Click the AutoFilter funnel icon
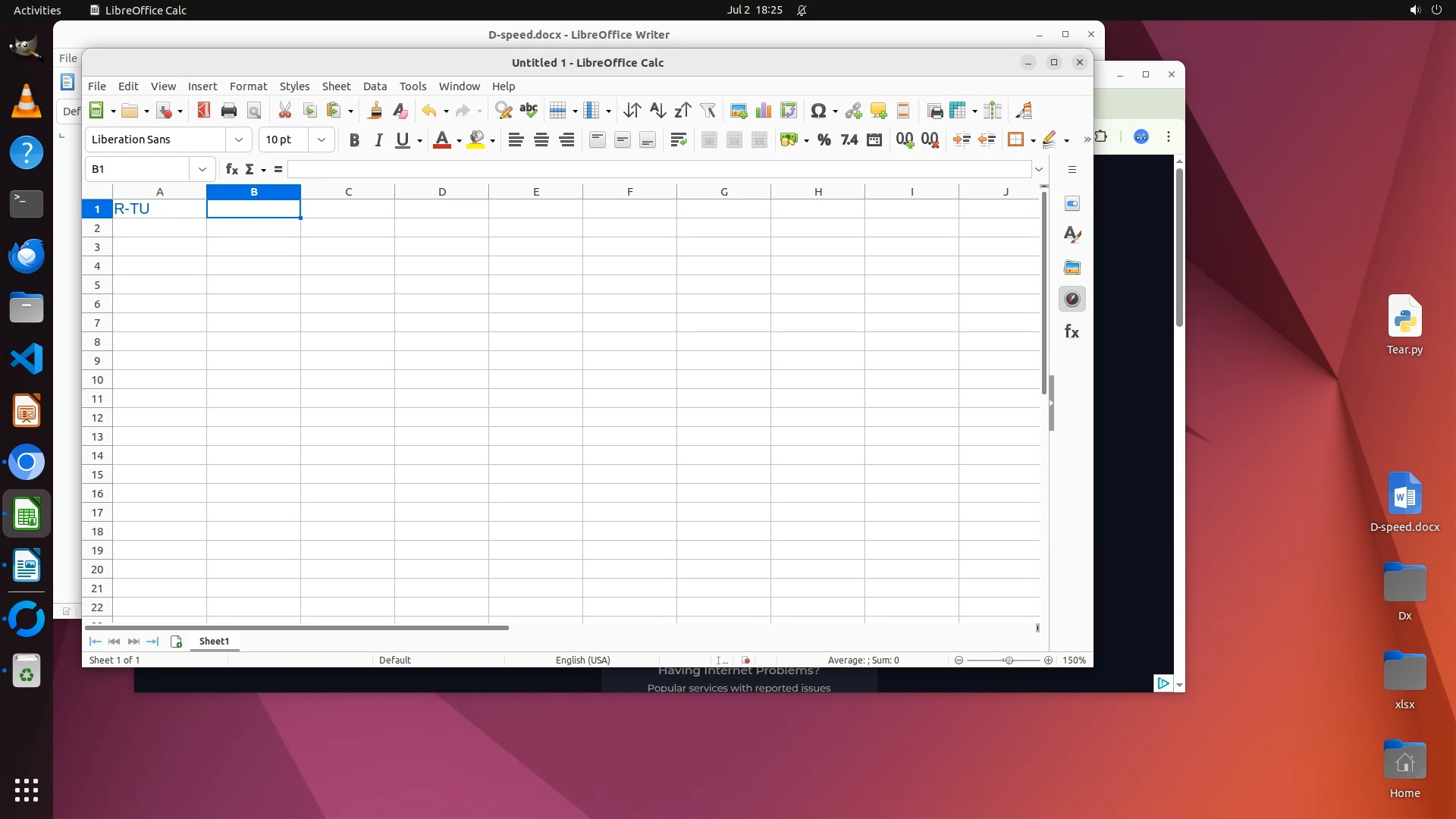 pyautogui.click(x=708, y=111)
